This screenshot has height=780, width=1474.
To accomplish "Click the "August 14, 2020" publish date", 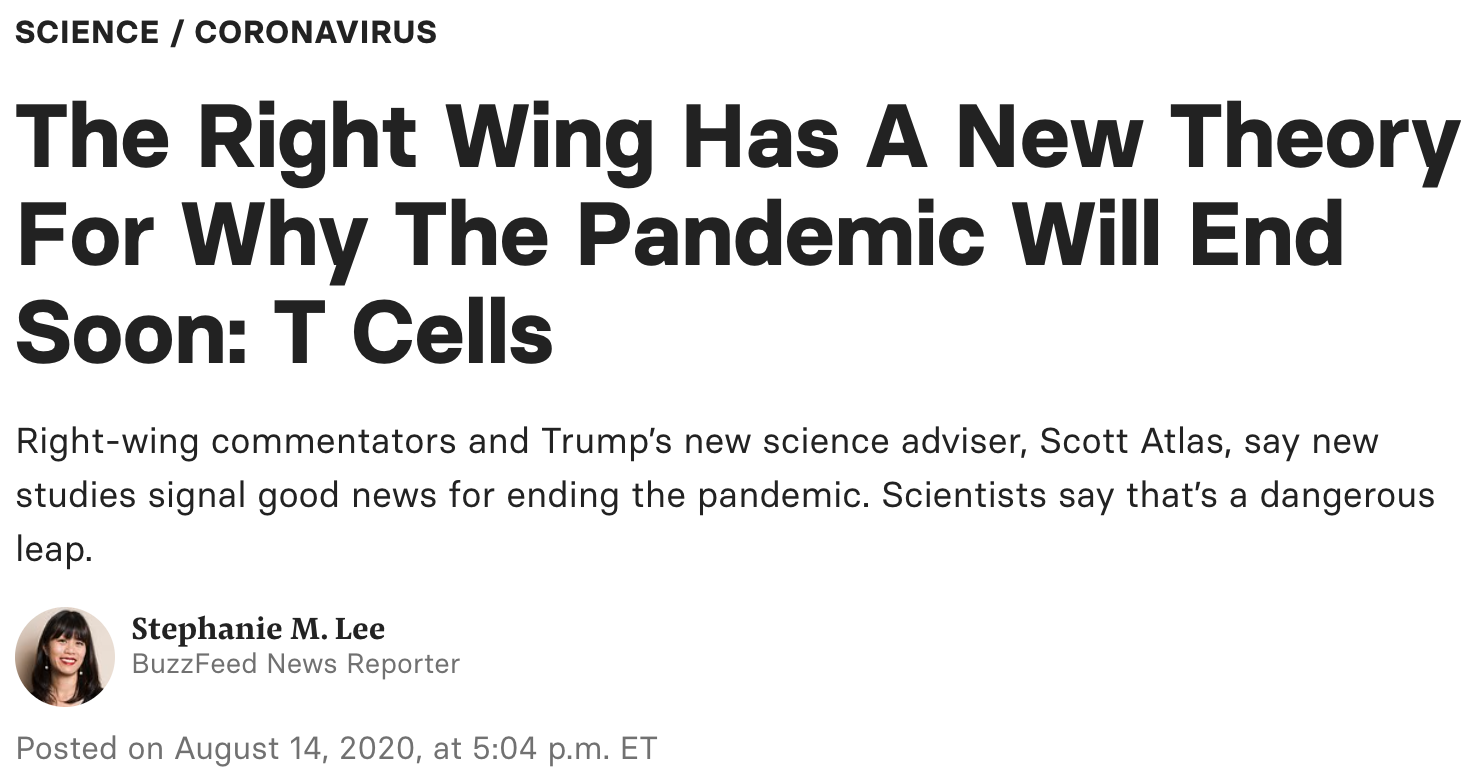I will click(x=297, y=748).
